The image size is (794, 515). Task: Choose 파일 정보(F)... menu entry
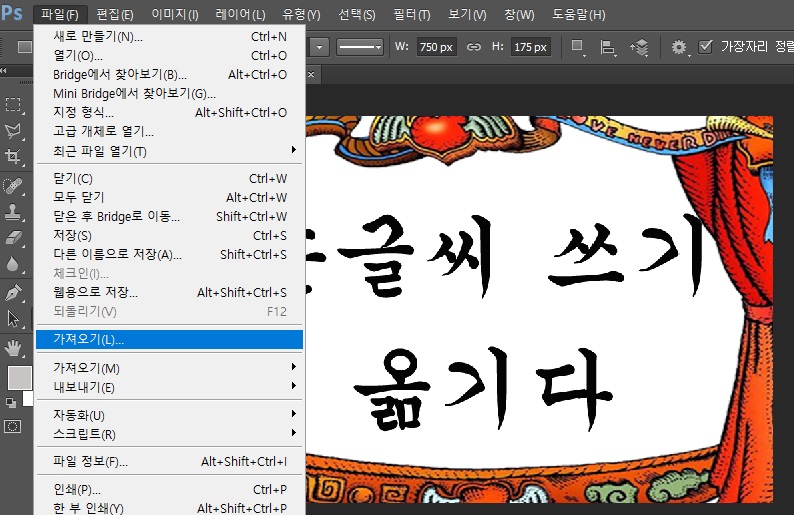(170, 461)
